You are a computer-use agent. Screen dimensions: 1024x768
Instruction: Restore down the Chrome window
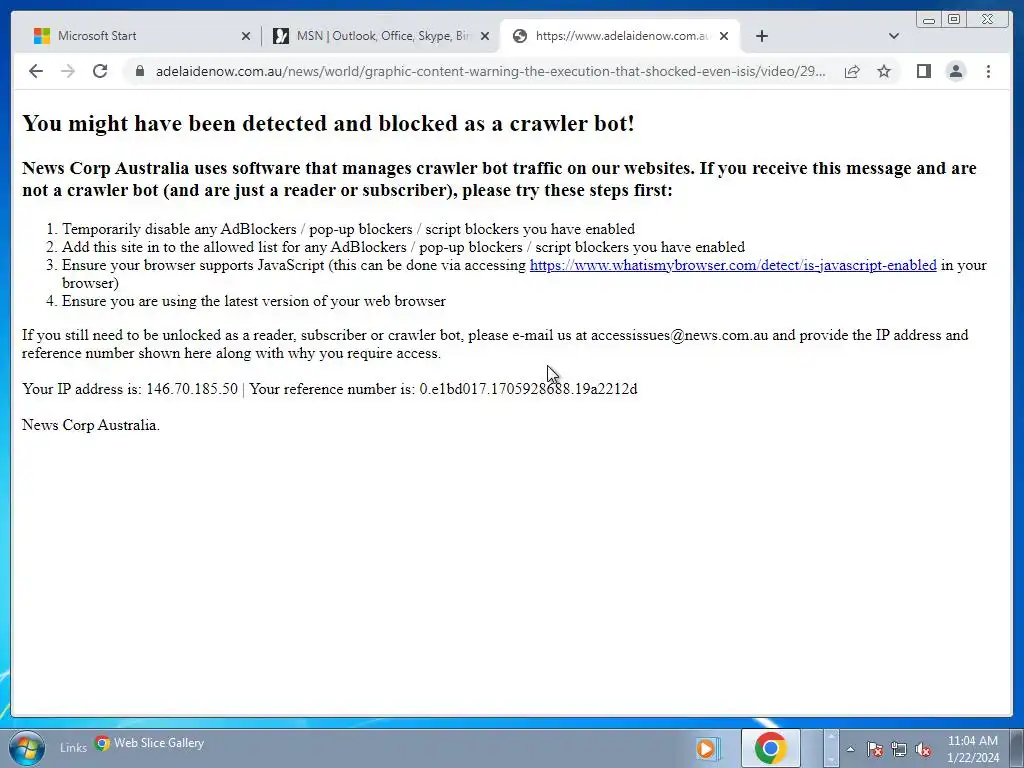point(954,20)
